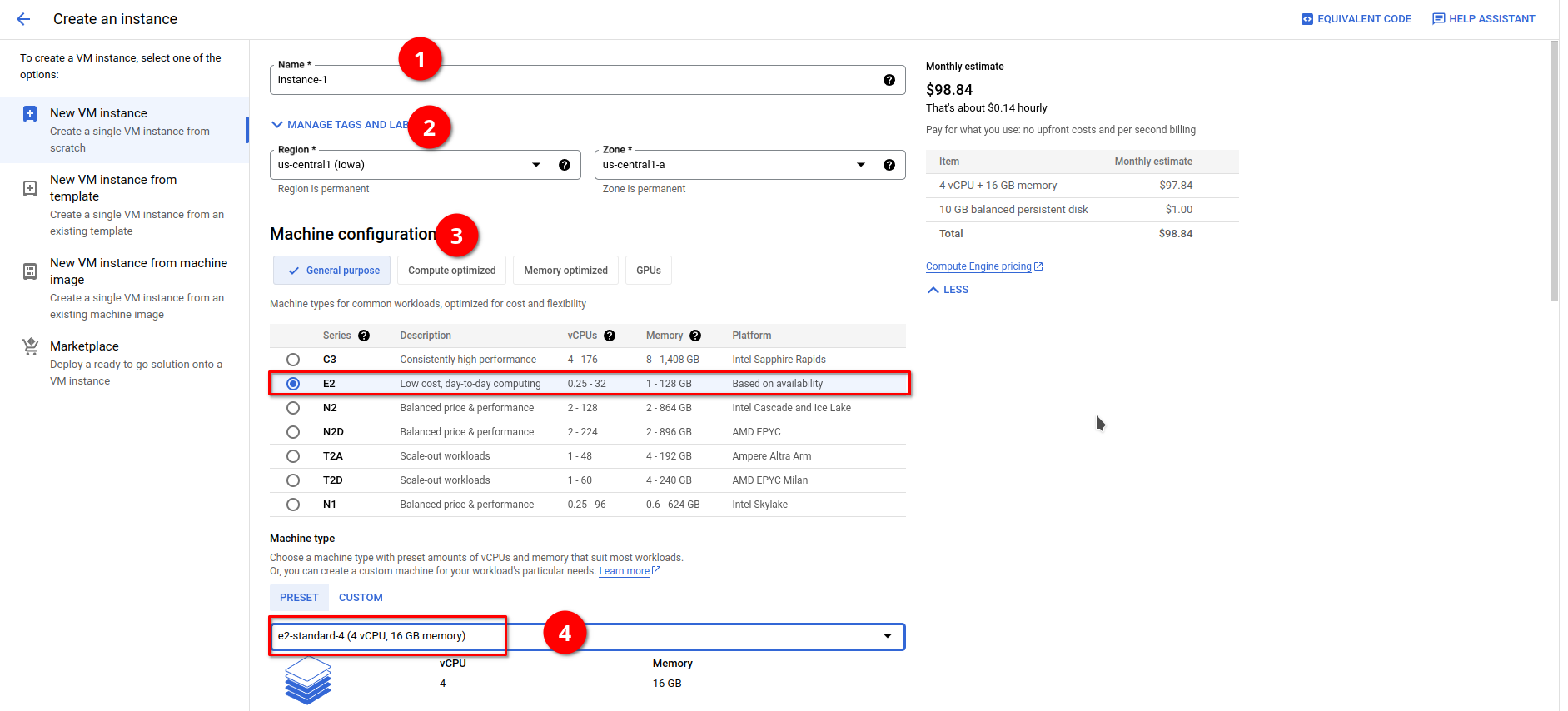The image size is (1568, 711).
Task: Choose the T2A series radio button
Action: [x=293, y=456]
